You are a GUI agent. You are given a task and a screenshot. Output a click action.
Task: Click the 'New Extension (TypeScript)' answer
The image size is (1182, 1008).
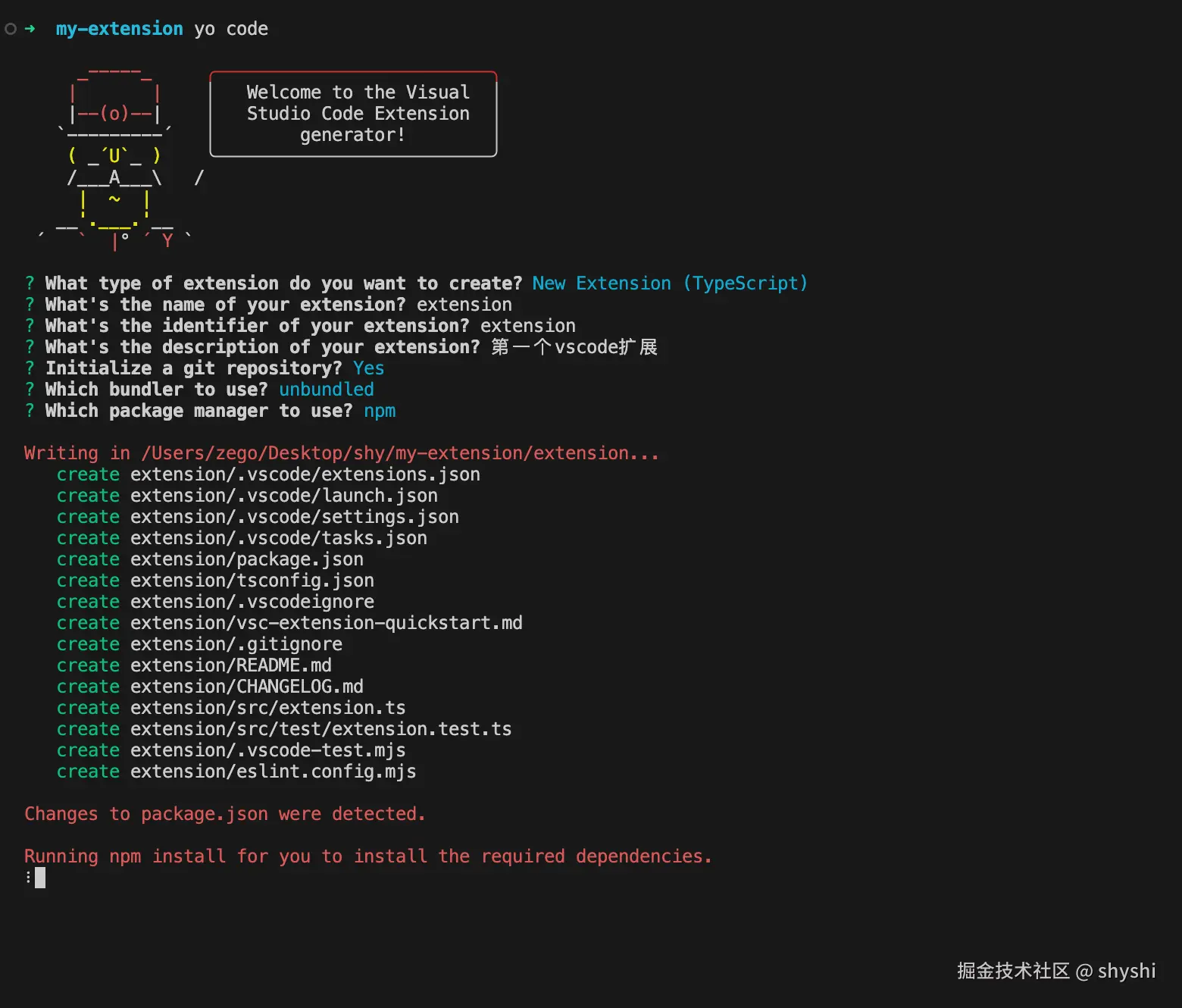click(670, 283)
